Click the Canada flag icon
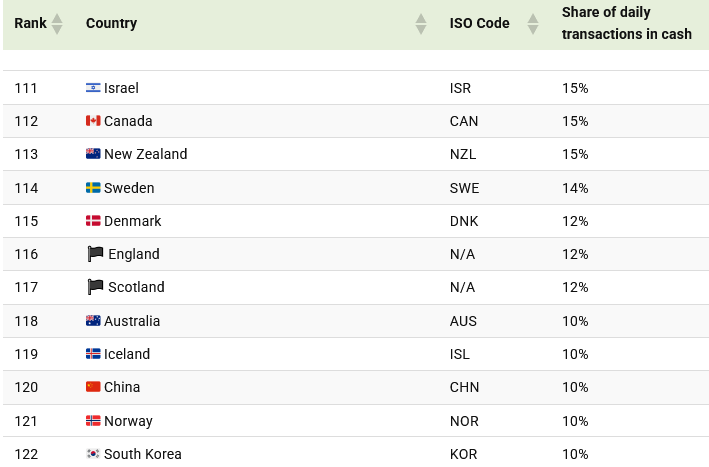The image size is (709, 467). [93, 121]
